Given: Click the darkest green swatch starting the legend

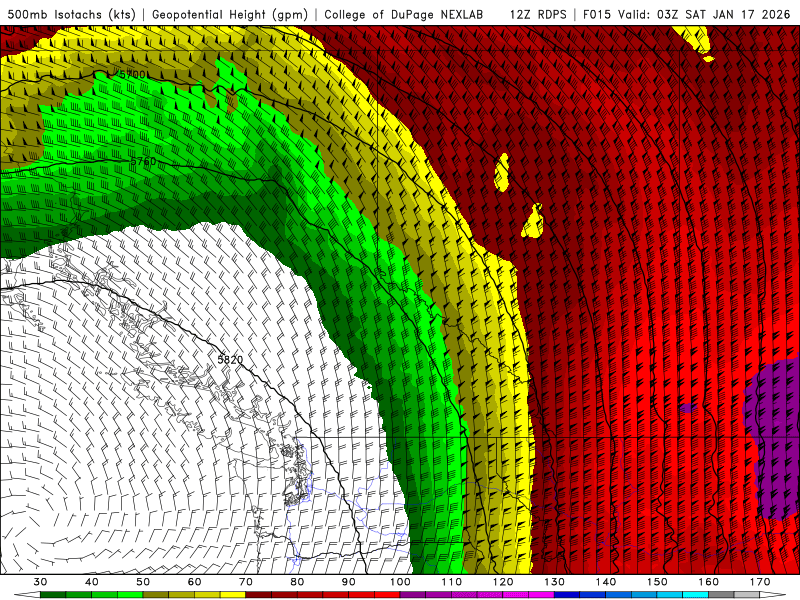Looking at the screenshot, I should pos(53,595).
